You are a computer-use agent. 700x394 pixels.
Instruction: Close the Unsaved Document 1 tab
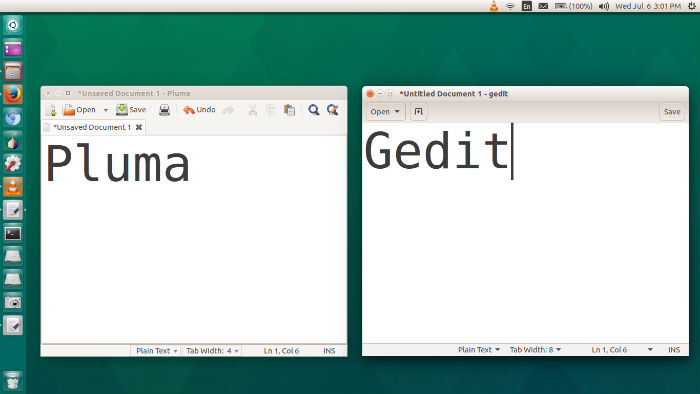[139, 127]
